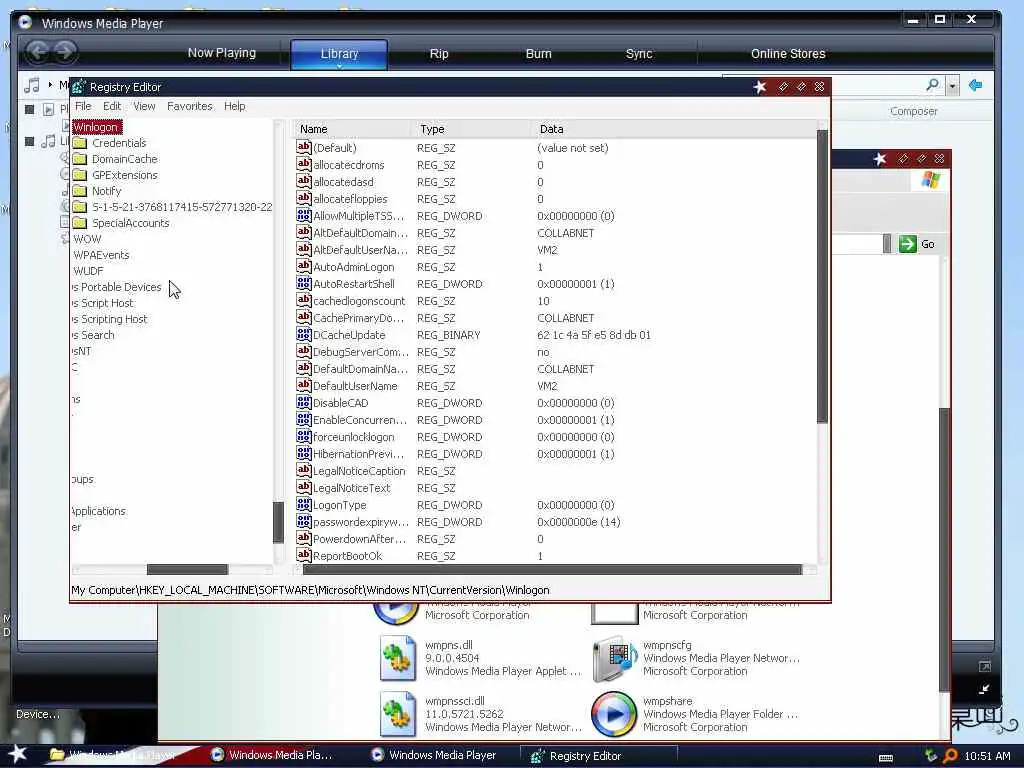Open the Now Playing tab

(221, 53)
